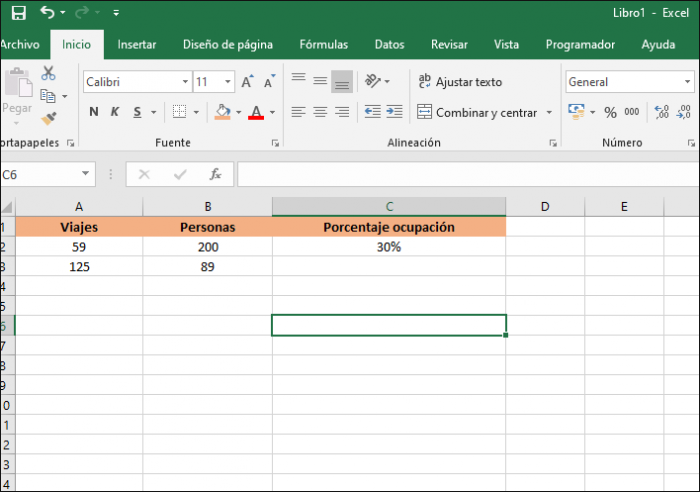Open the Fórmulas tab

[324, 44]
